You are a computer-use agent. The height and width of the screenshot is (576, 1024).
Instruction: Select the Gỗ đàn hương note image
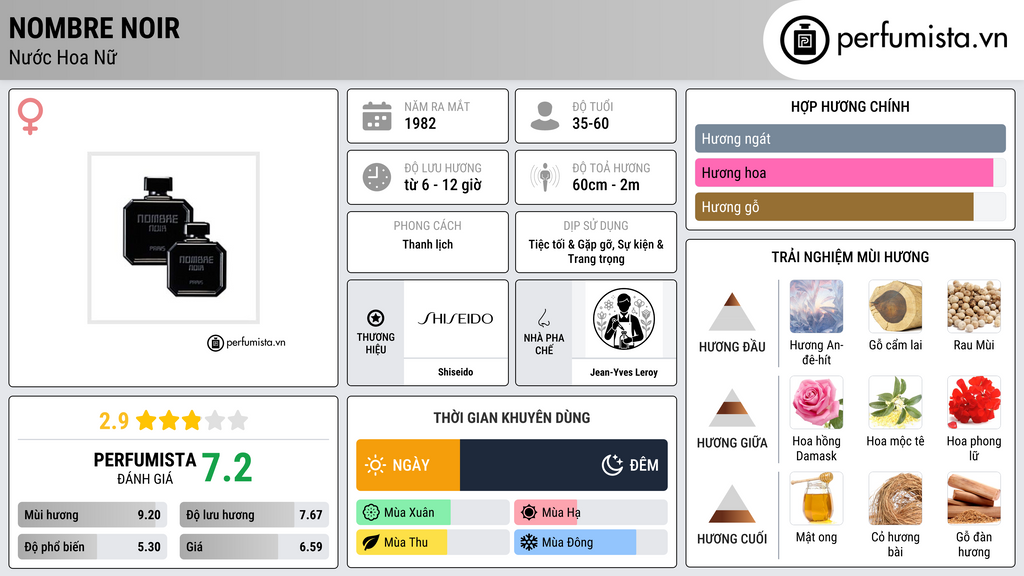[974, 499]
